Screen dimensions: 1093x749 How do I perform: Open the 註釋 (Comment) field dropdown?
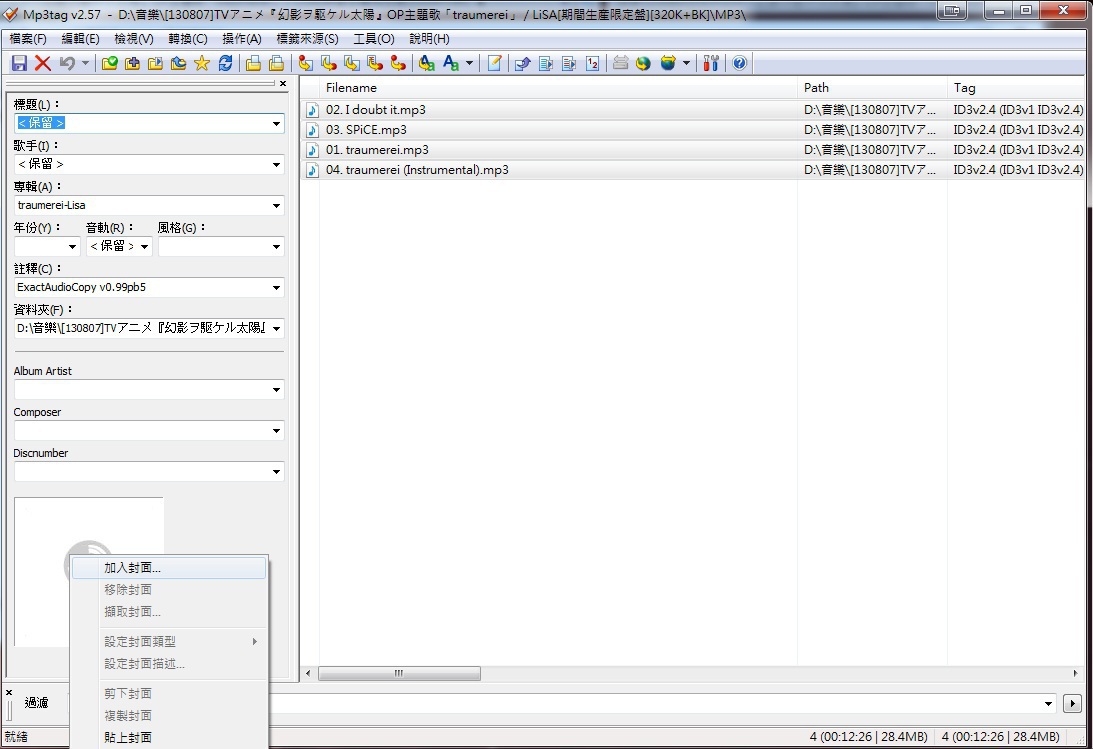277,288
